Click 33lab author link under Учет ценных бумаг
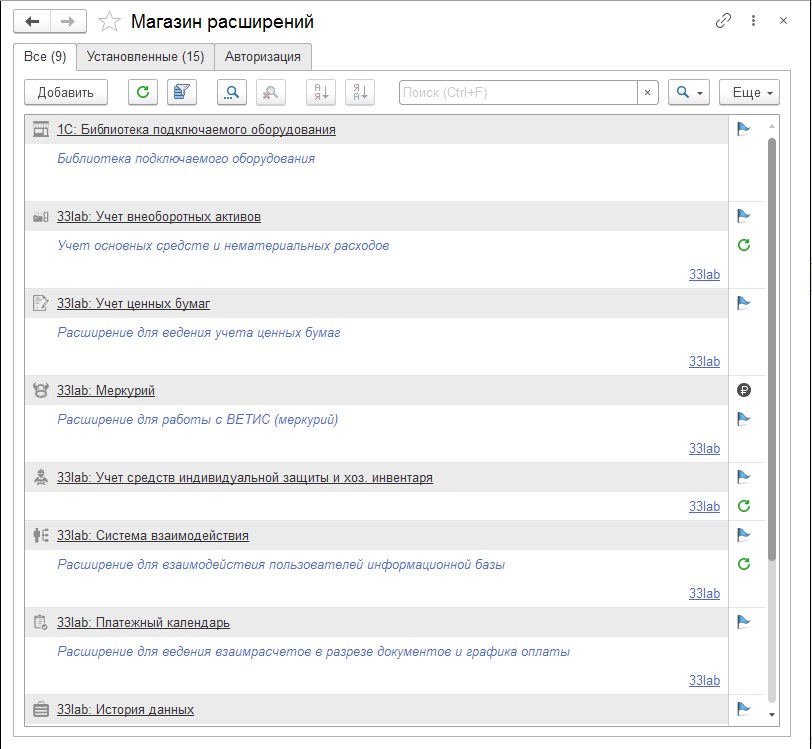The image size is (812, 749). (x=704, y=362)
